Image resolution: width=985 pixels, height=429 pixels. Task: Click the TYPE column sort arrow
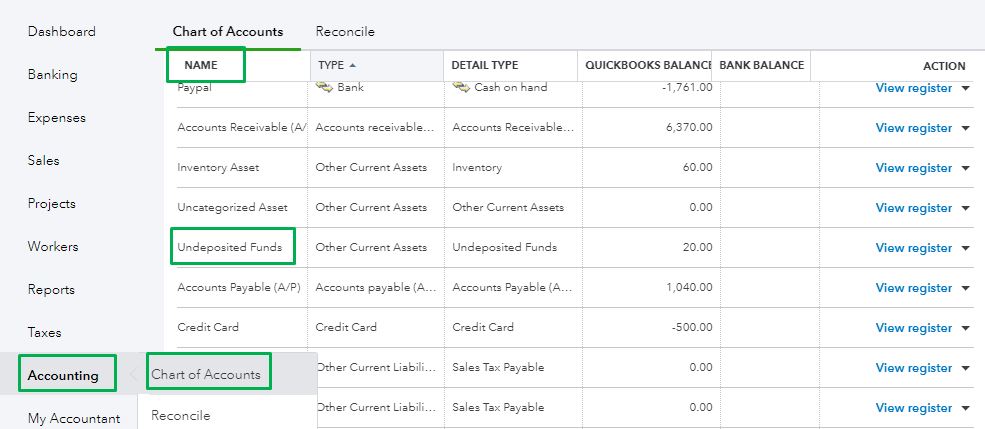(352, 65)
